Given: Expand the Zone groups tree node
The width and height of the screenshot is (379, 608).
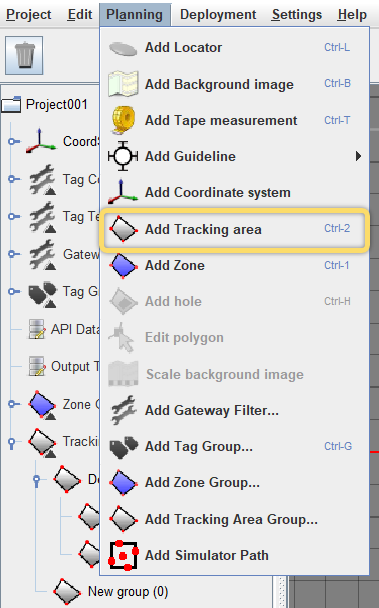Looking at the screenshot, I should (12, 404).
